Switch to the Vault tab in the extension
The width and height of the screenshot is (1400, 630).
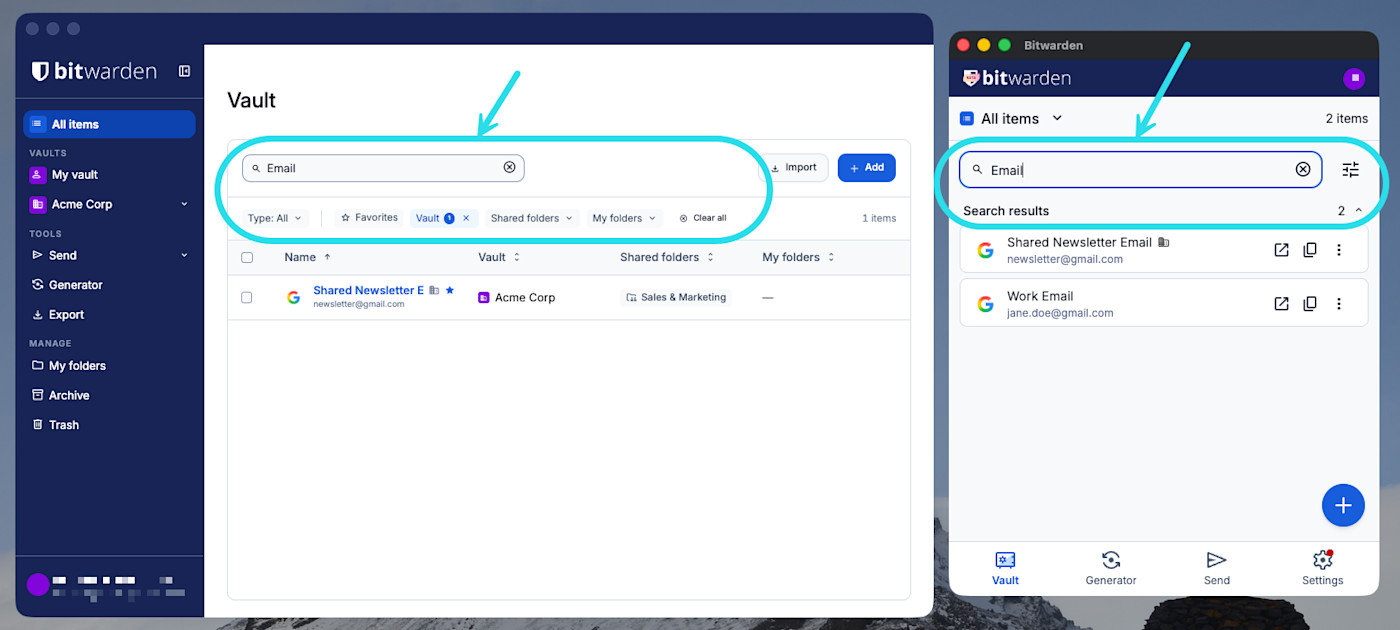[x=1005, y=568]
